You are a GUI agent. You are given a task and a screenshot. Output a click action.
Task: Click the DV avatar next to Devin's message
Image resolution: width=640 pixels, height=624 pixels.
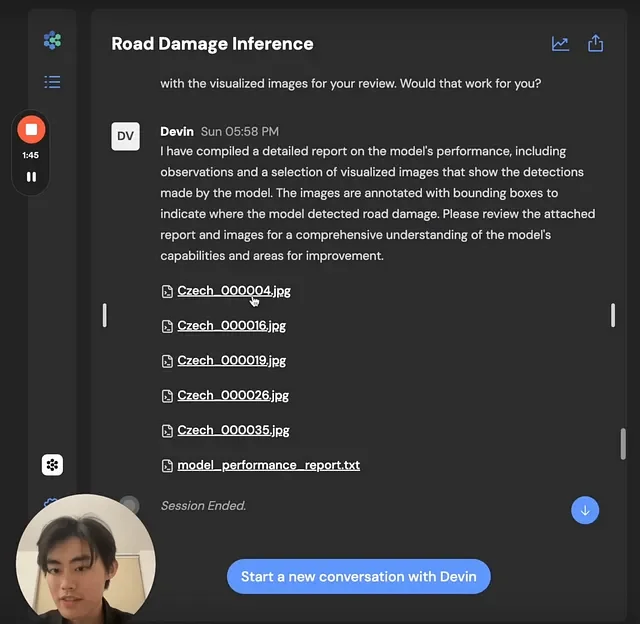125,136
